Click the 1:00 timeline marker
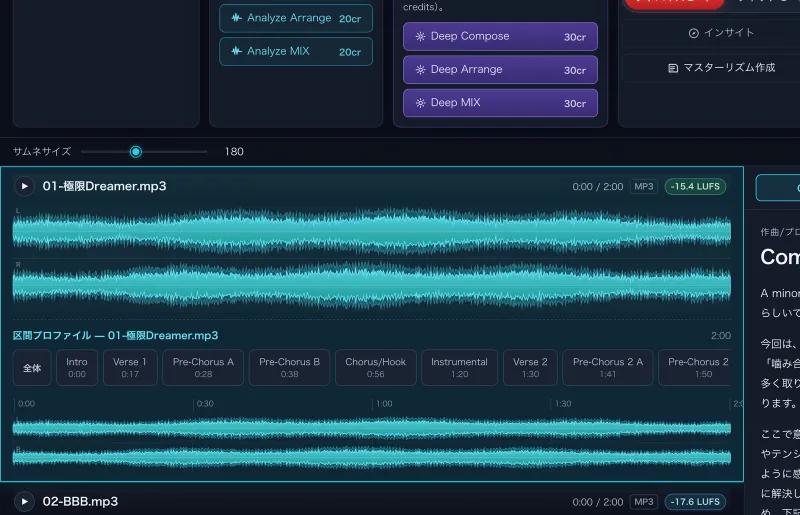800x515 pixels. (x=384, y=404)
